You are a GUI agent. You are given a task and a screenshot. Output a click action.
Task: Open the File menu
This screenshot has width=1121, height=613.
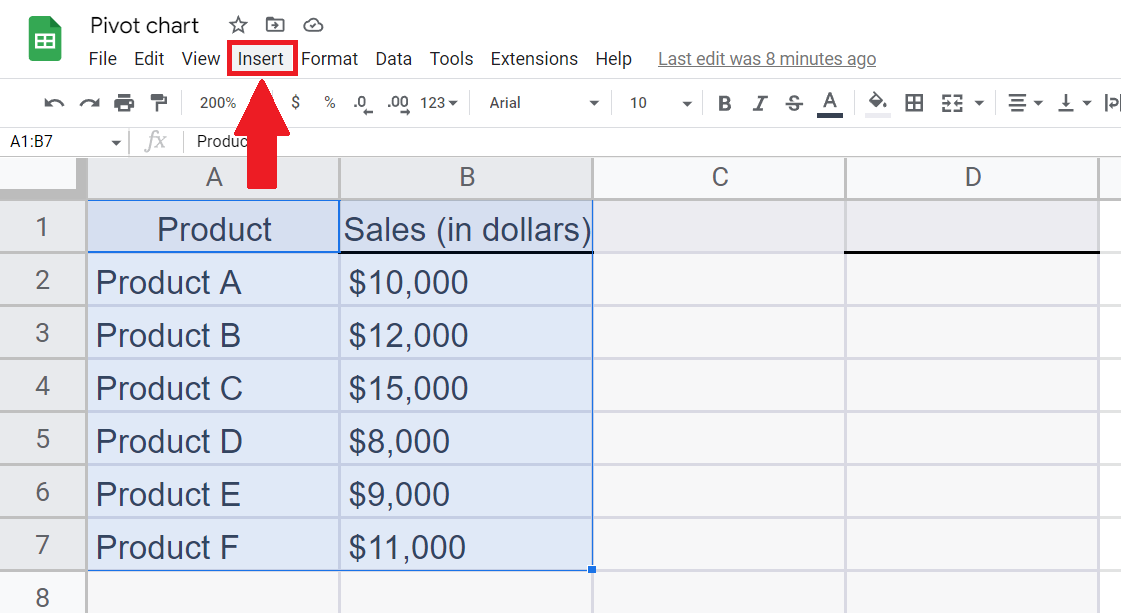click(x=103, y=59)
